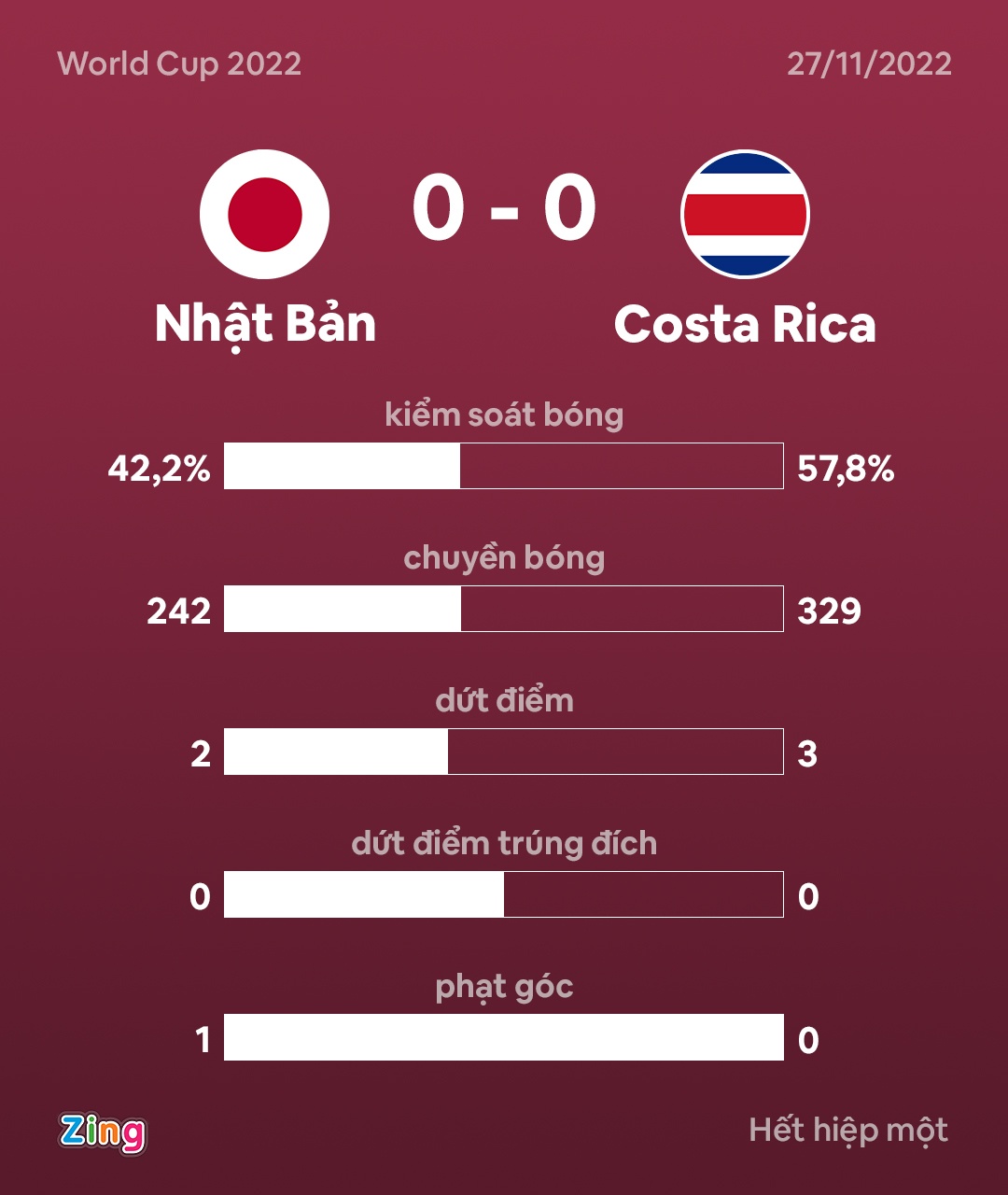Click the Hết hiệp một status text
1008x1195 pixels.
click(848, 1131)
